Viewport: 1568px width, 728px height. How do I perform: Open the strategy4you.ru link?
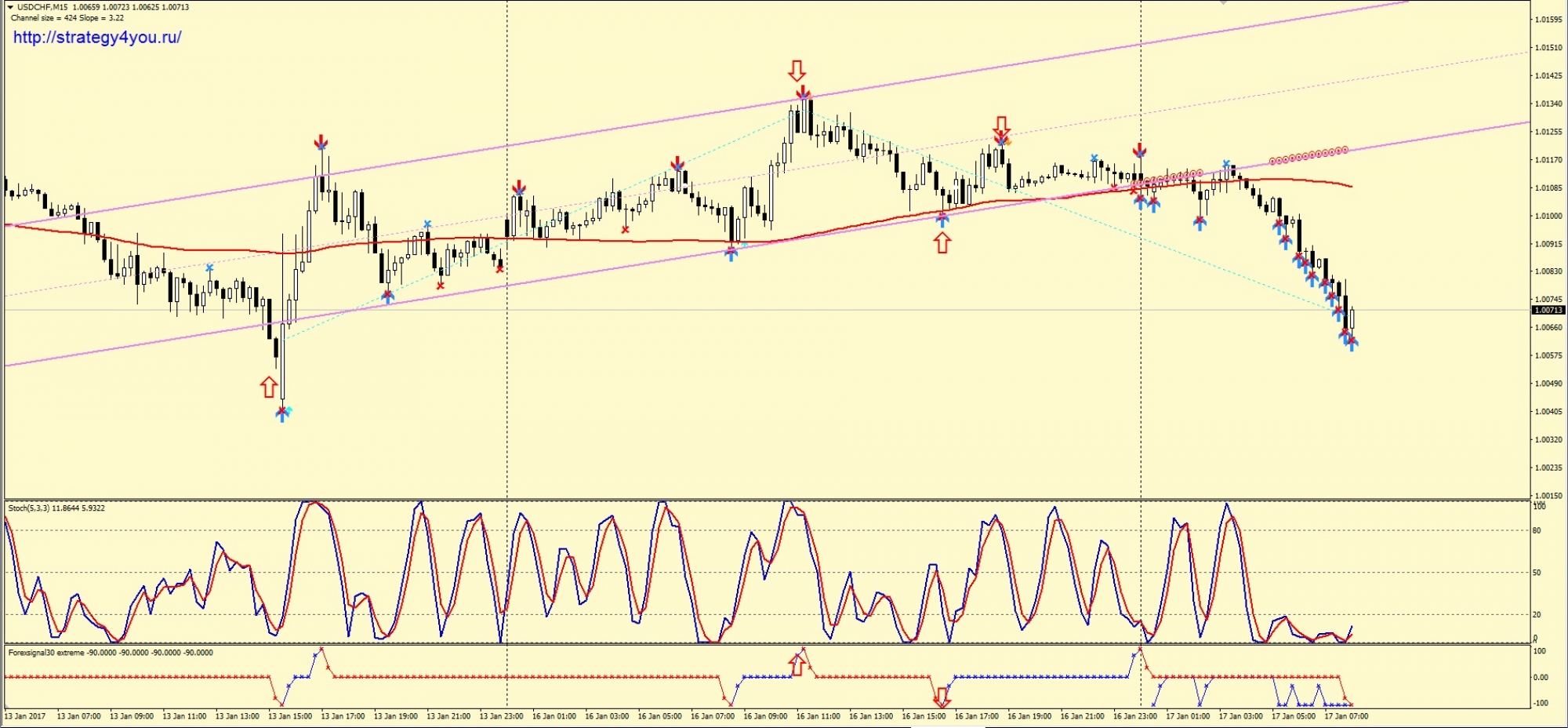(97, 38)
